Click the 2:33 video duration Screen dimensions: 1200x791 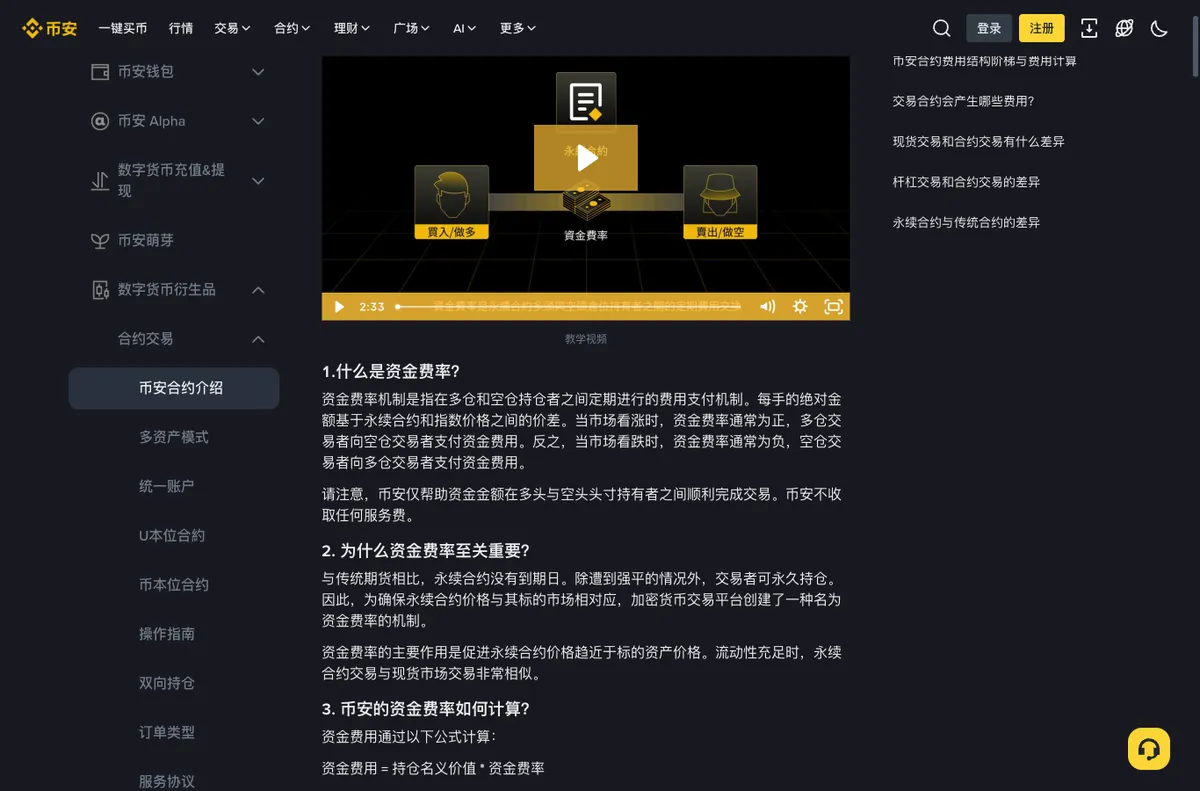coord(372,307)
